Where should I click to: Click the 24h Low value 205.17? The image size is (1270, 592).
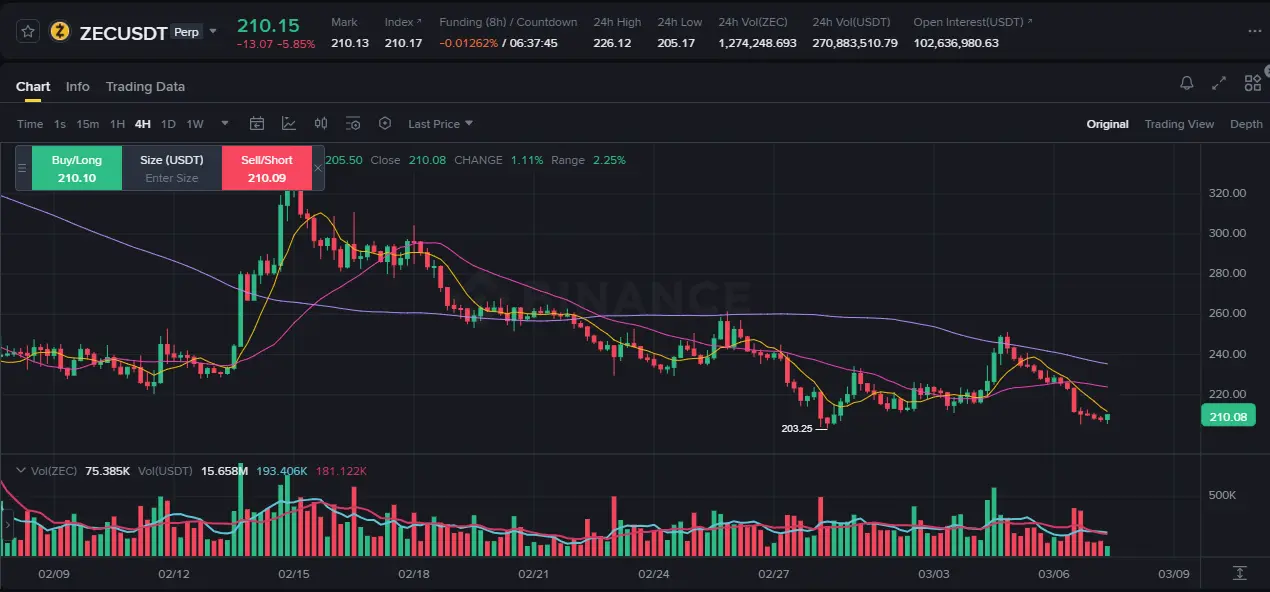point(676,43)
